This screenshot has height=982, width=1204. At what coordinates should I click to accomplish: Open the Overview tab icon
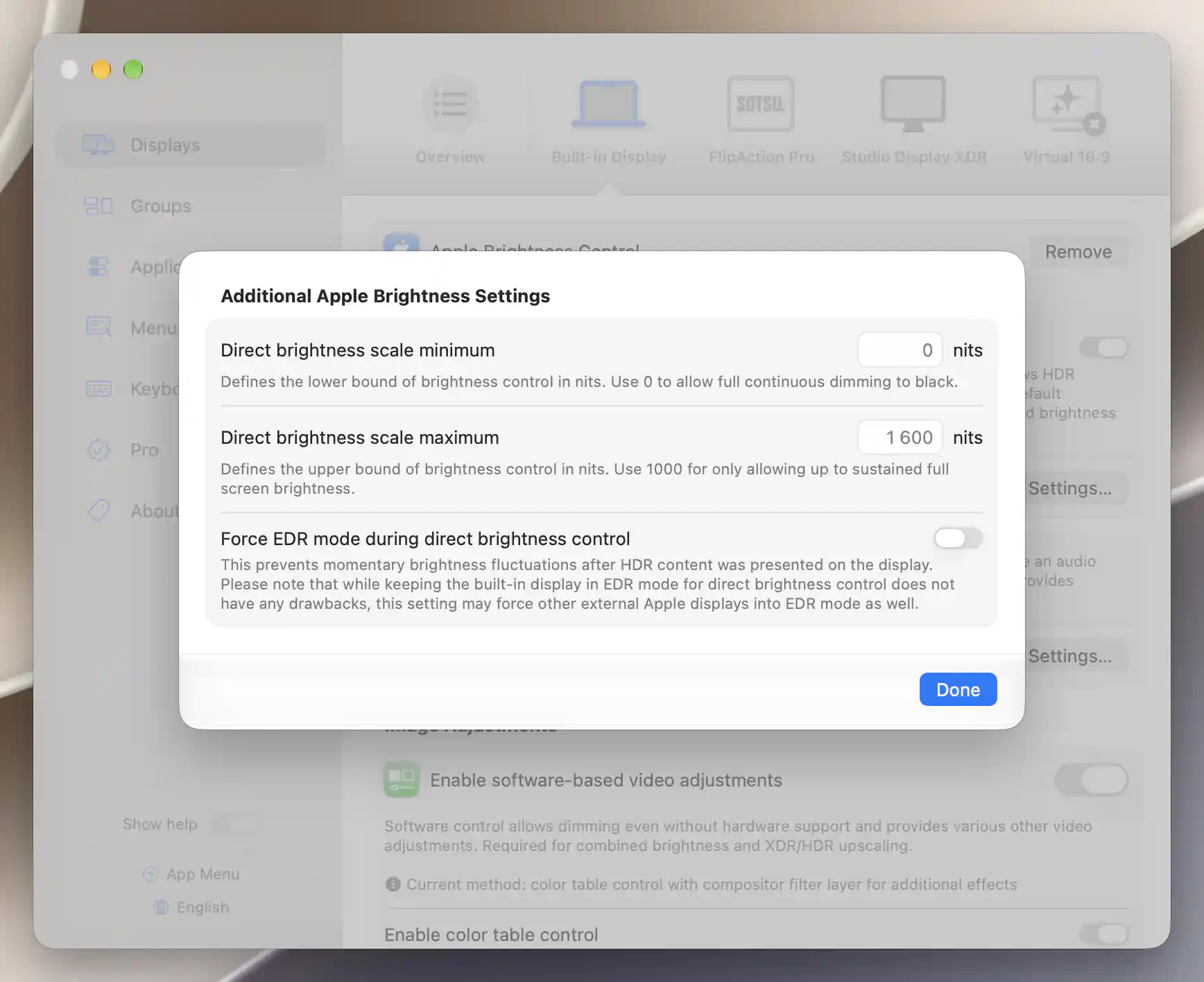coord(450,104)
